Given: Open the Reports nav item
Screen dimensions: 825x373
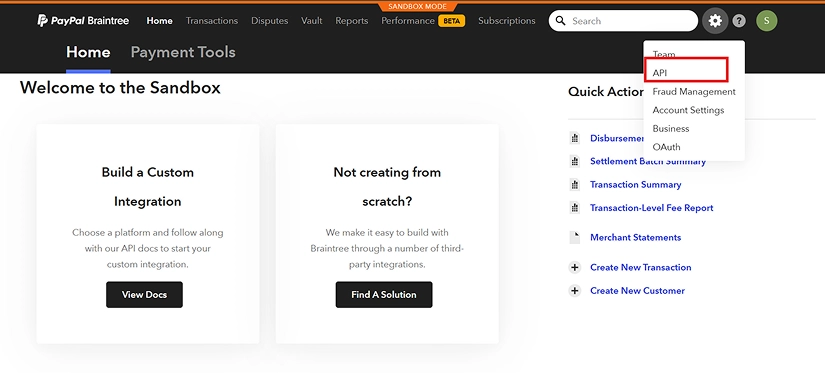Looking at the screenshot, I should tap(351, 21).
